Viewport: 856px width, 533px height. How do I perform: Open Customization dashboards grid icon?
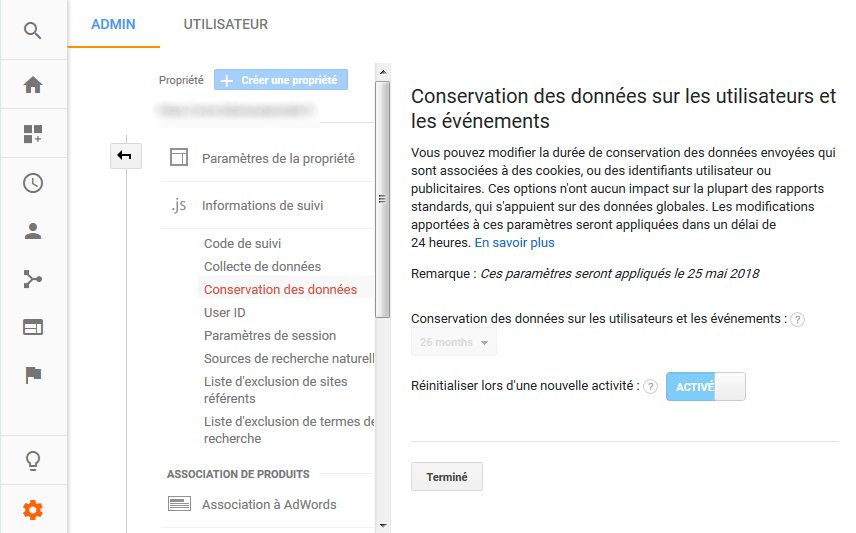[33, 134]
